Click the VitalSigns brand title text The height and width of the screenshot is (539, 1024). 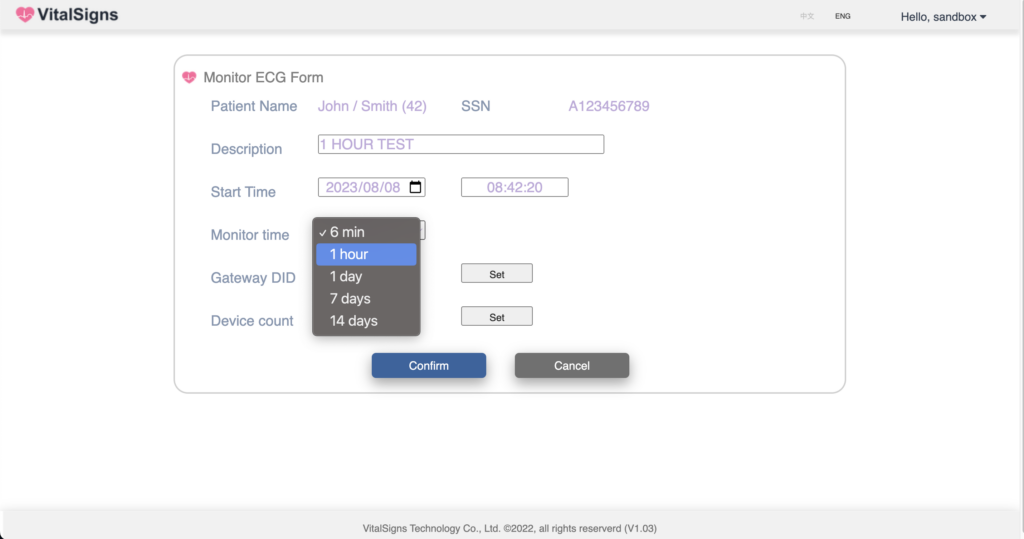pos(78,15)
